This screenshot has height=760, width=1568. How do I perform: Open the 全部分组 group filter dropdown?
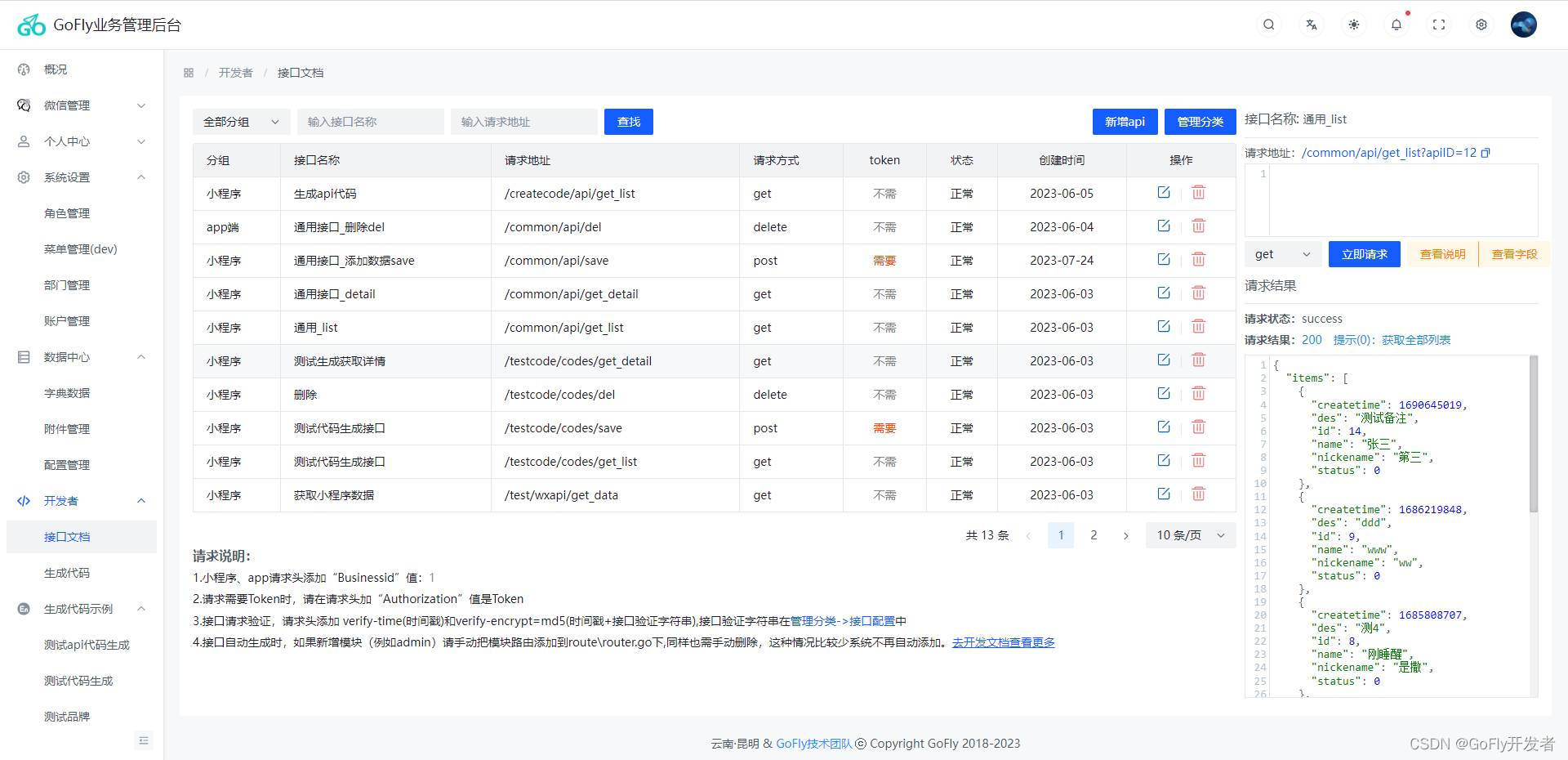(x=240, y=121)
